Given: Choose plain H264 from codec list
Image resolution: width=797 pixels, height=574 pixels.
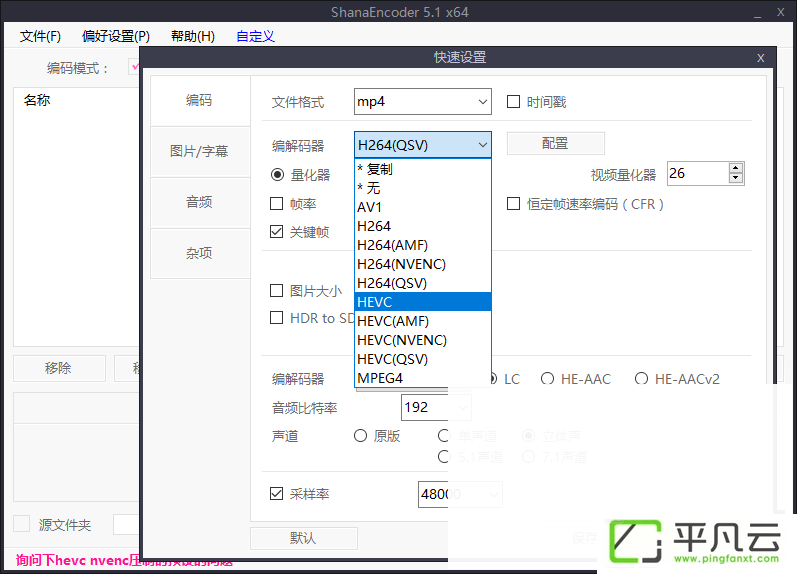Looking at the screenshot, I should [x=422, y=226].
